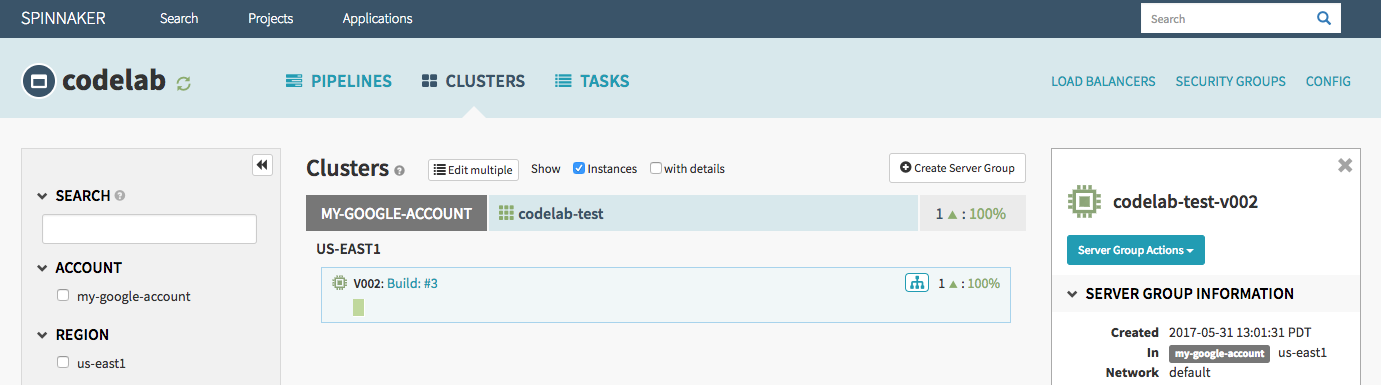Viewport: 1381px width, 385px height.
Task: Switch to the PIPELINES tab
Action: 338,81
